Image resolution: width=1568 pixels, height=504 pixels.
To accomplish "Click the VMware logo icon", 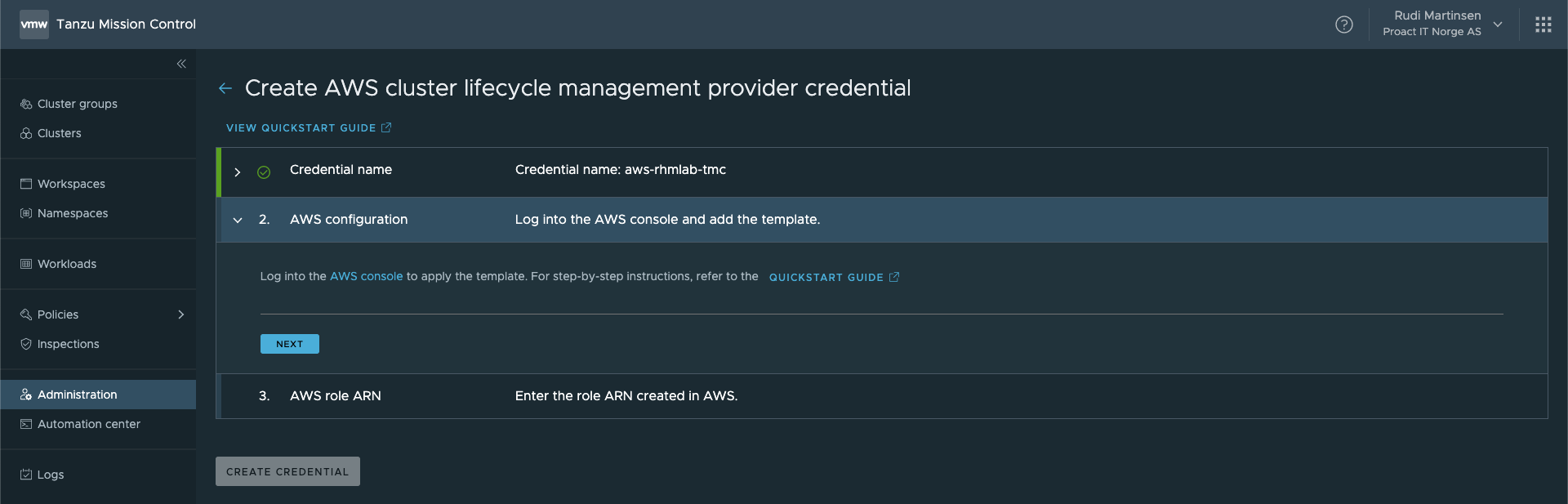I will click(34, 25).
